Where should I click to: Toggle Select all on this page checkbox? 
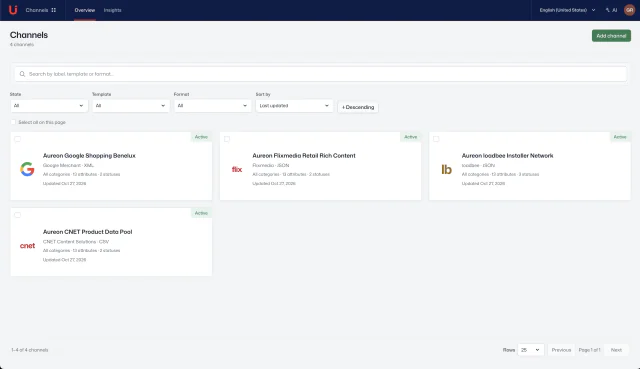[x=13, y=122]
